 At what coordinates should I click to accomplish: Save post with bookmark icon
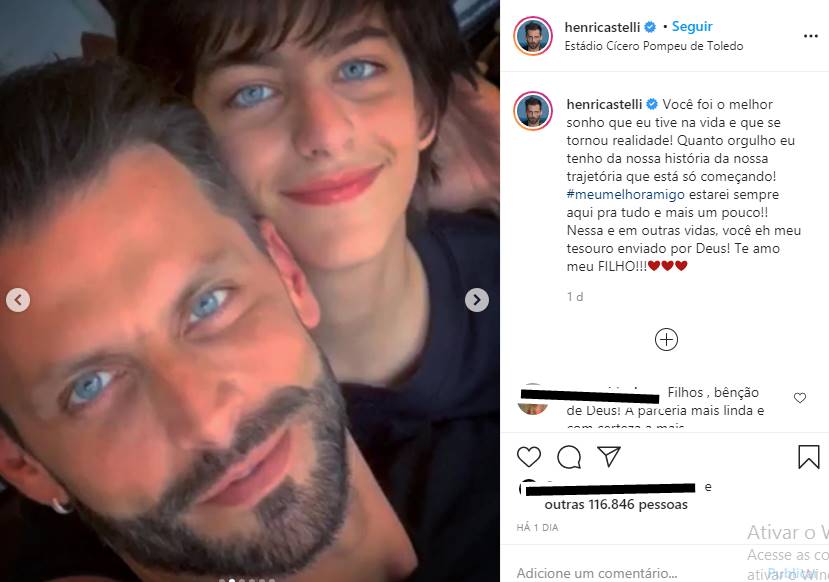tap(808, 457)
